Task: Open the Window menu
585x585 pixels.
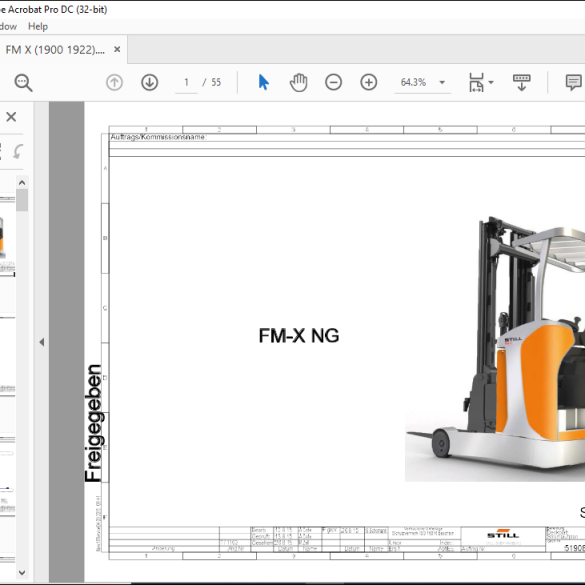Action: pos(8,26)
